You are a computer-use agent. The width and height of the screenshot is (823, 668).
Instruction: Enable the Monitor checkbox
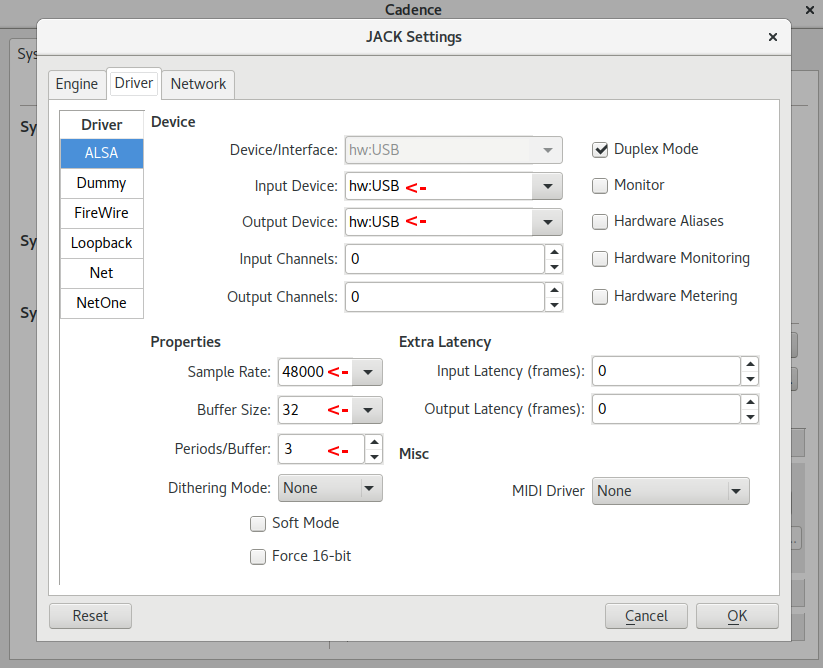(600, 185)
